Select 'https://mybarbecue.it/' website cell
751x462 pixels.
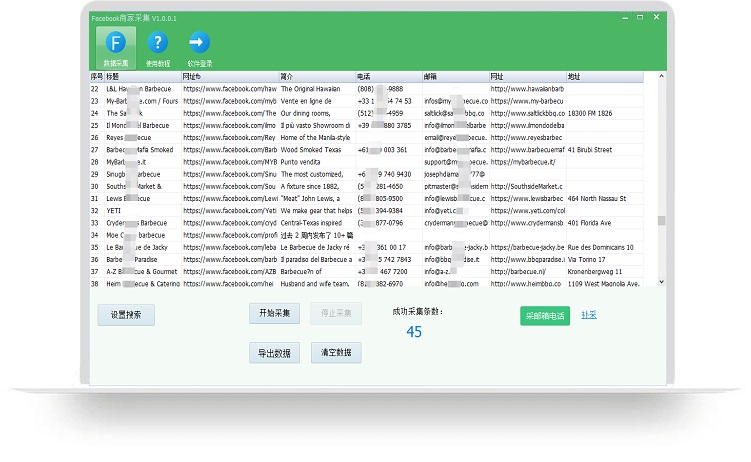coord(527,162)
